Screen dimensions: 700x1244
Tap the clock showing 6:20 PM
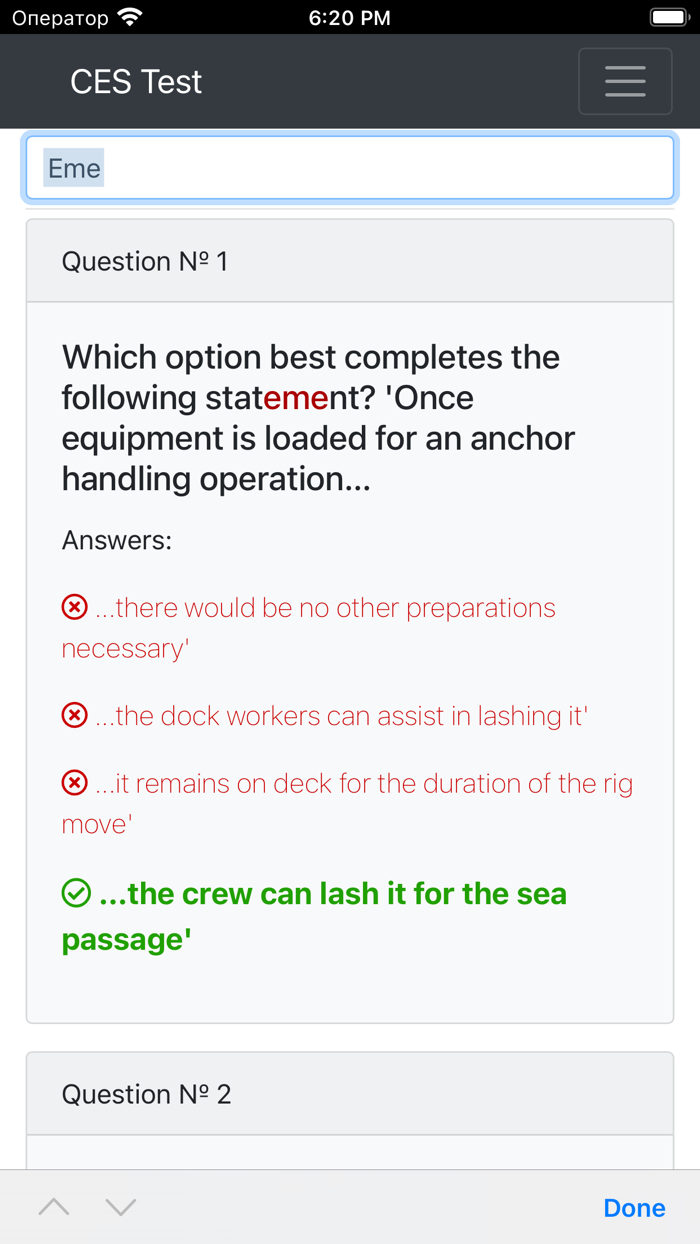[x=349, y=16]
